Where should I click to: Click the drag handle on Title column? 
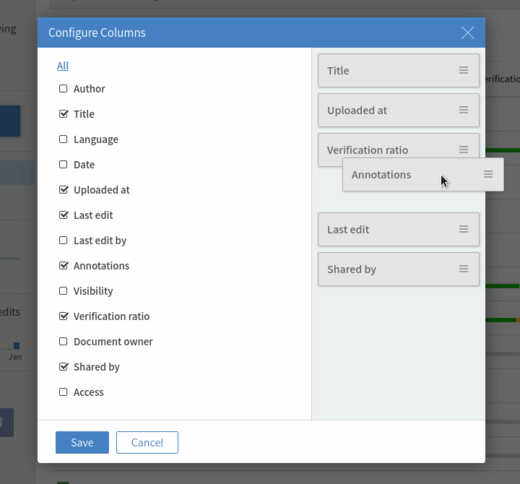point(463,70)
